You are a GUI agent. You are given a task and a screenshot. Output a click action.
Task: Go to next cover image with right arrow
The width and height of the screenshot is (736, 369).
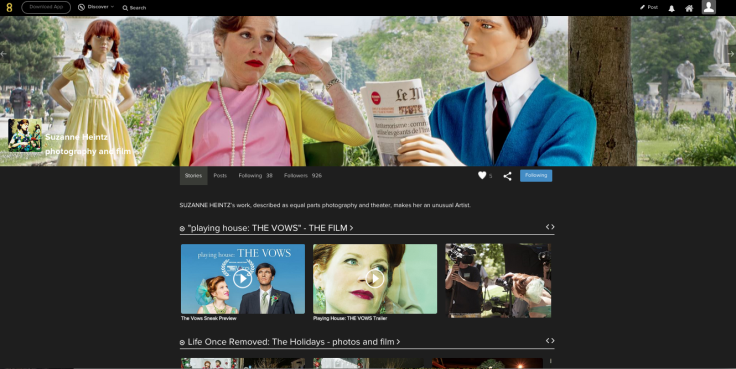(x=731, y=54)
